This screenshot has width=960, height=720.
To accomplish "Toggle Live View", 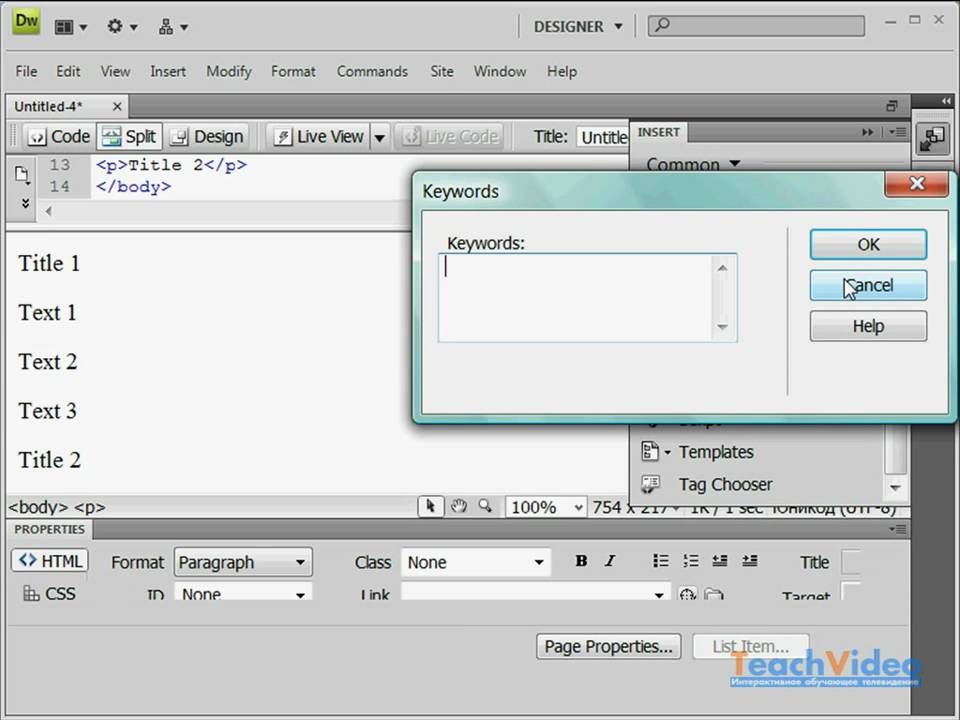I will point(319,137).
